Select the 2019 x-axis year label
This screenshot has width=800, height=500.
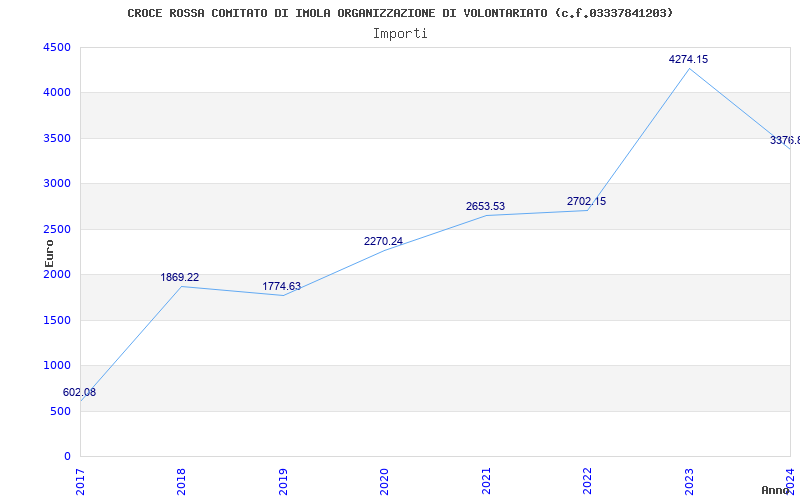click(283, 482)
